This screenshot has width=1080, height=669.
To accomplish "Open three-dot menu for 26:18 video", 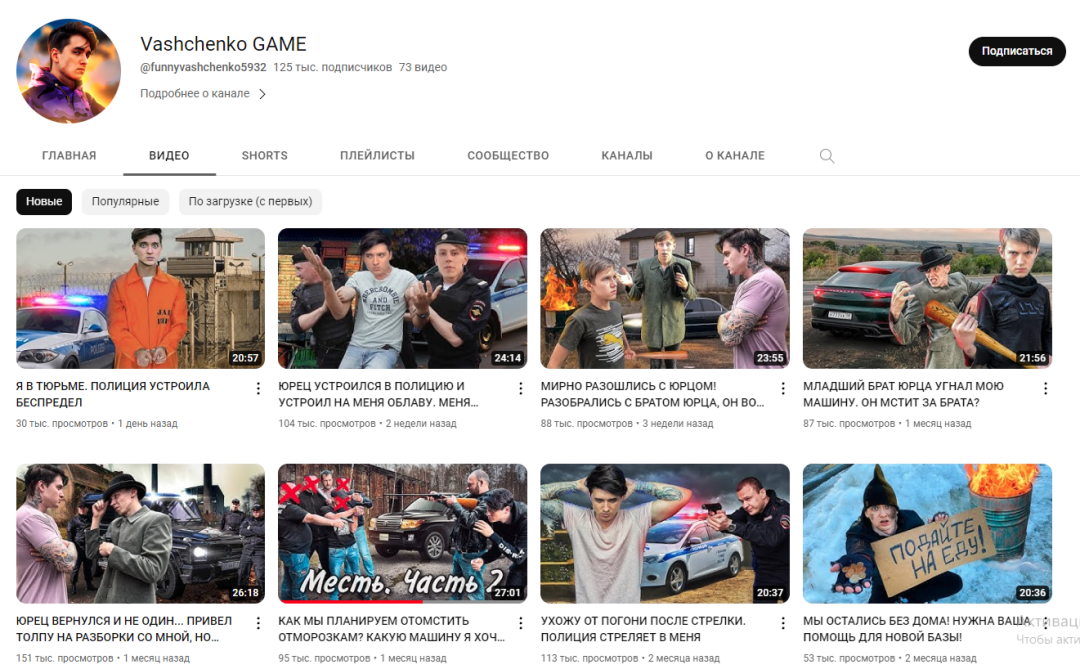I will pyautogui.click(x=258, y=623).
